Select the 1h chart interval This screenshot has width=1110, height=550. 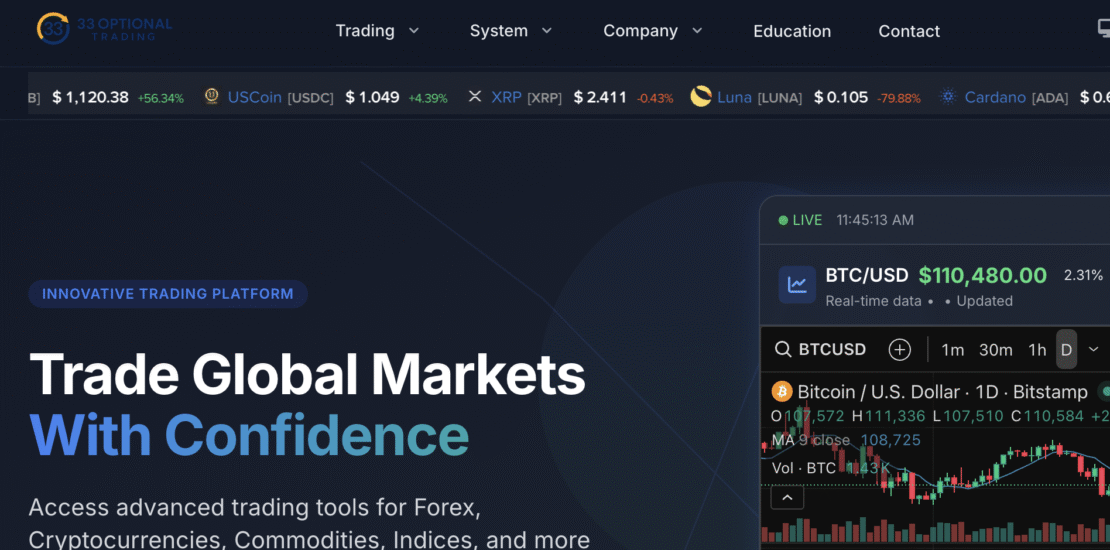(1037, 350)
